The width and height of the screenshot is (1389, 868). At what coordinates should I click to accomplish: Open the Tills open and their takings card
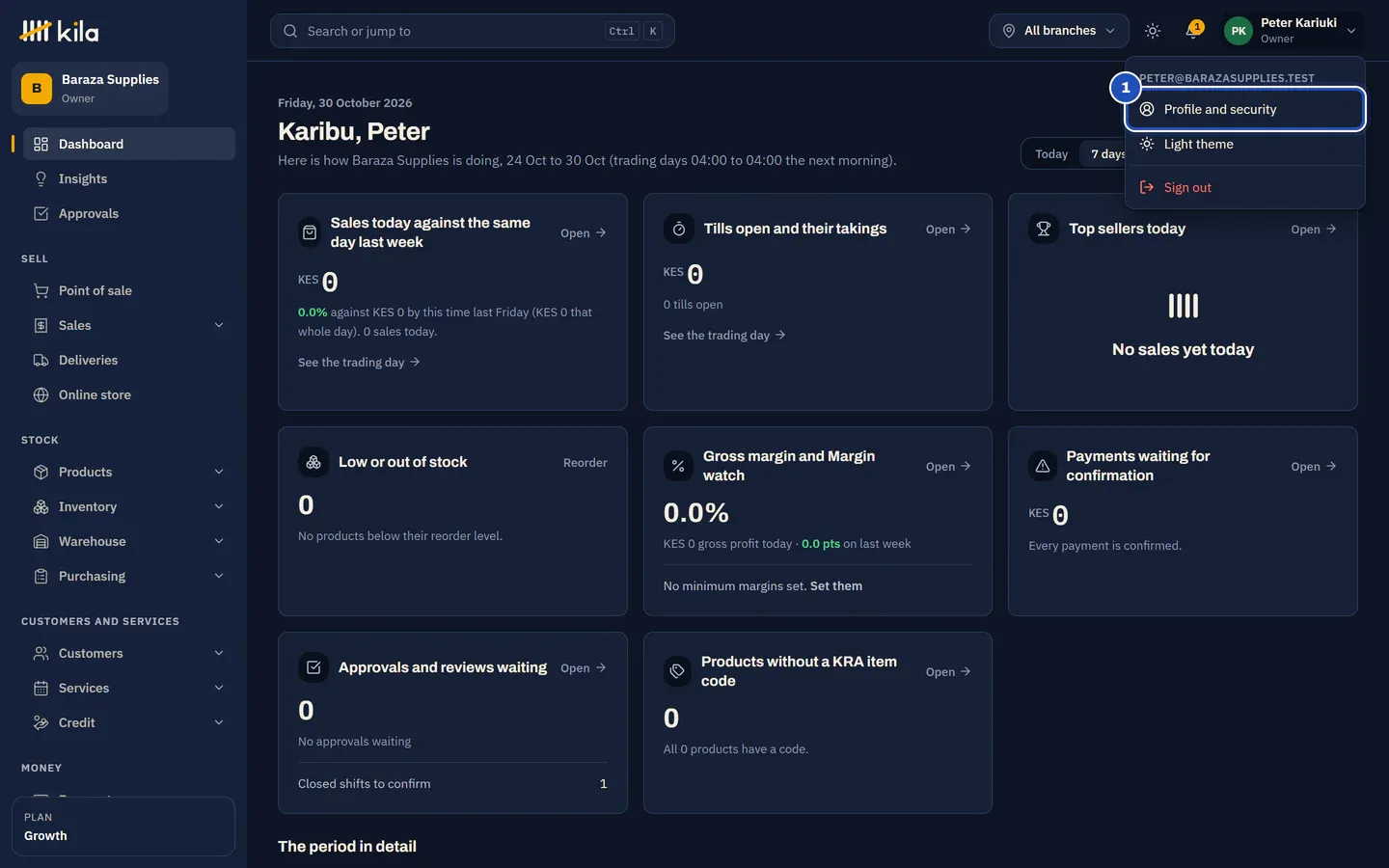(x=948, y=229)
